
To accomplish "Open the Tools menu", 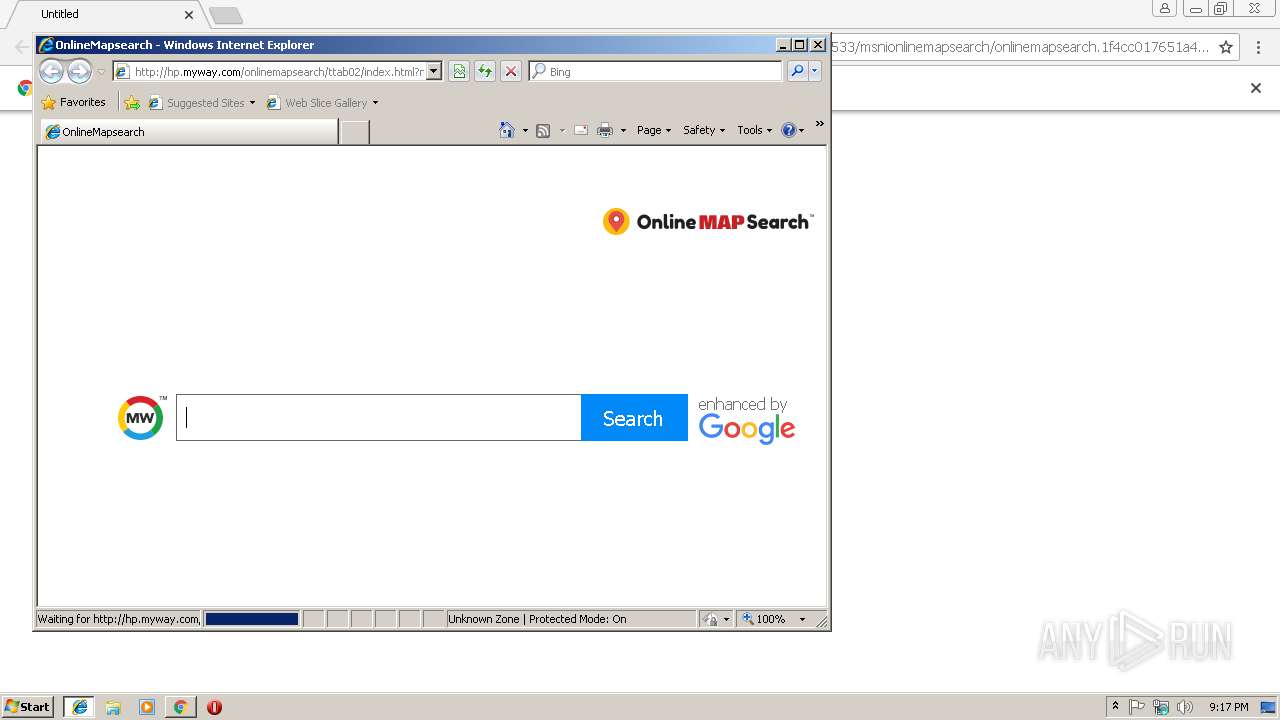I will (755, 130).
